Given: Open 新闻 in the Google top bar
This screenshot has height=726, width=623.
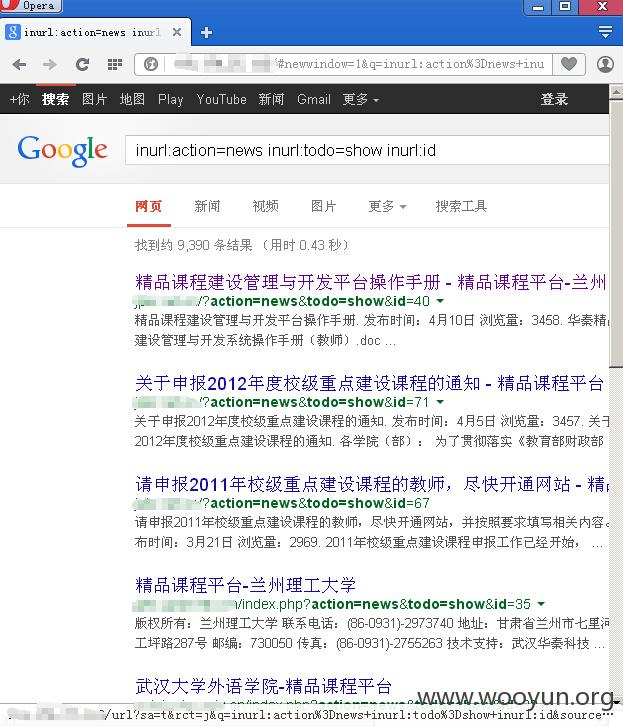Looking at the screenshot, I should 271,99.
